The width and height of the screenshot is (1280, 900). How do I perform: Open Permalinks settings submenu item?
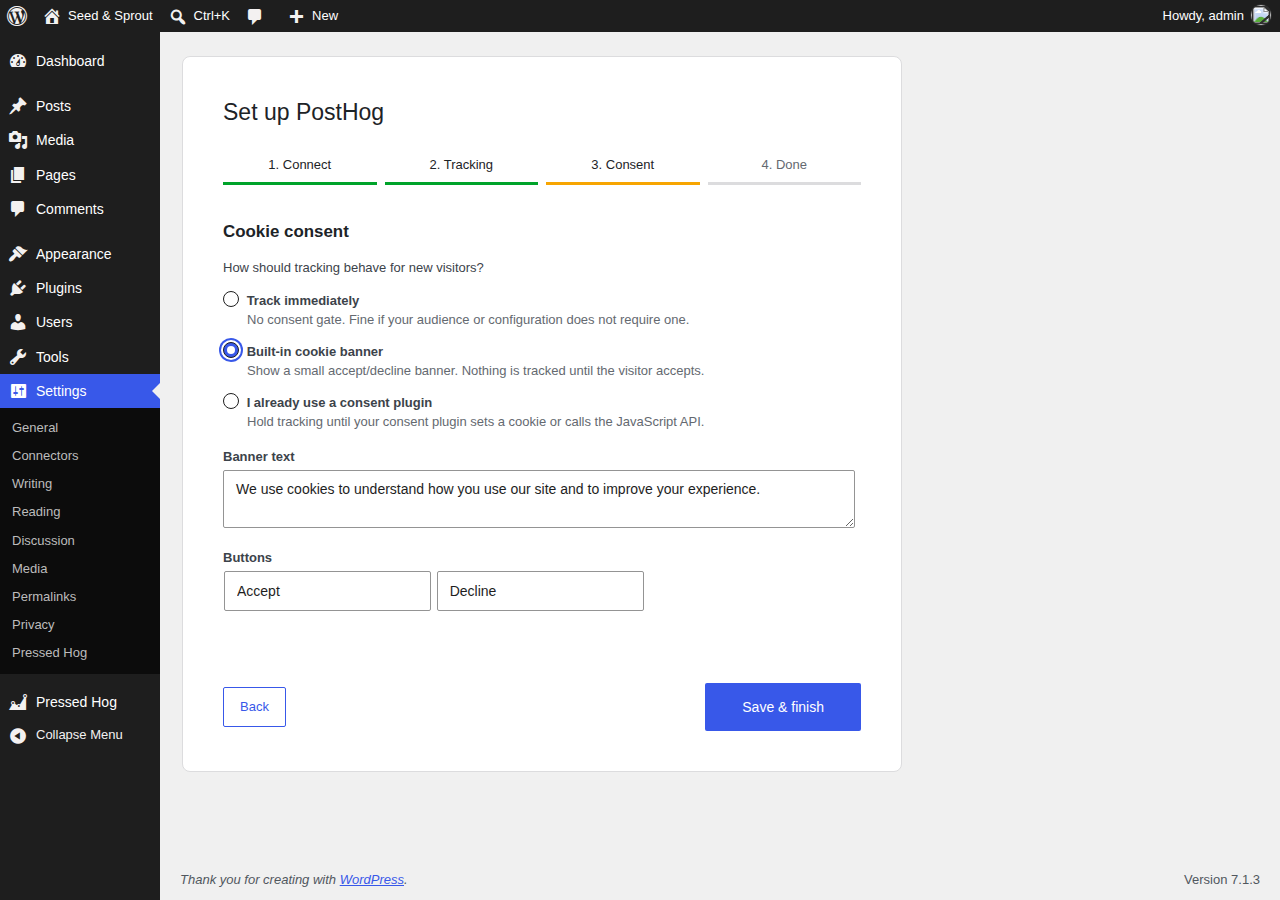tap(44, 596)
